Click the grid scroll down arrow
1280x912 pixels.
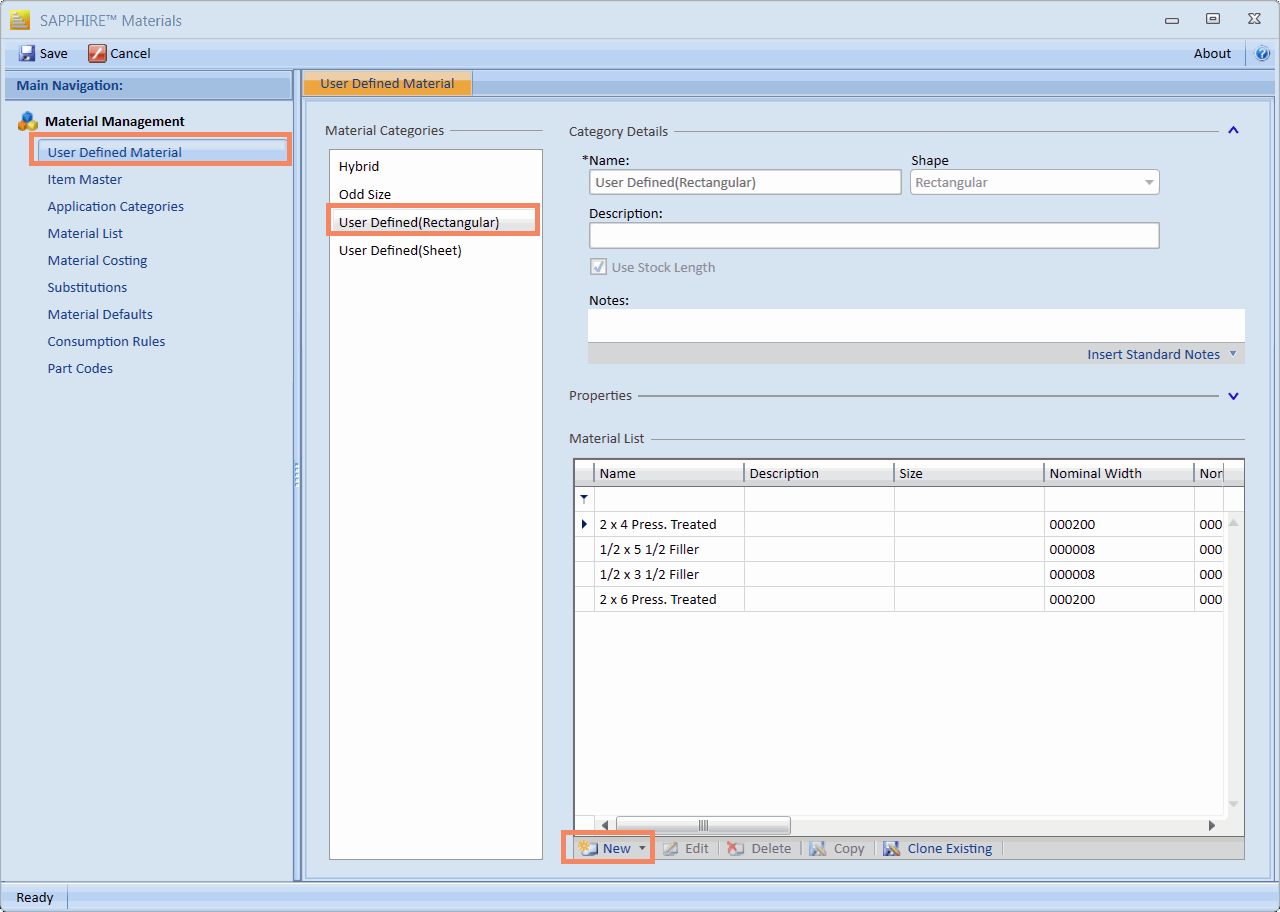pos(1234,804)
